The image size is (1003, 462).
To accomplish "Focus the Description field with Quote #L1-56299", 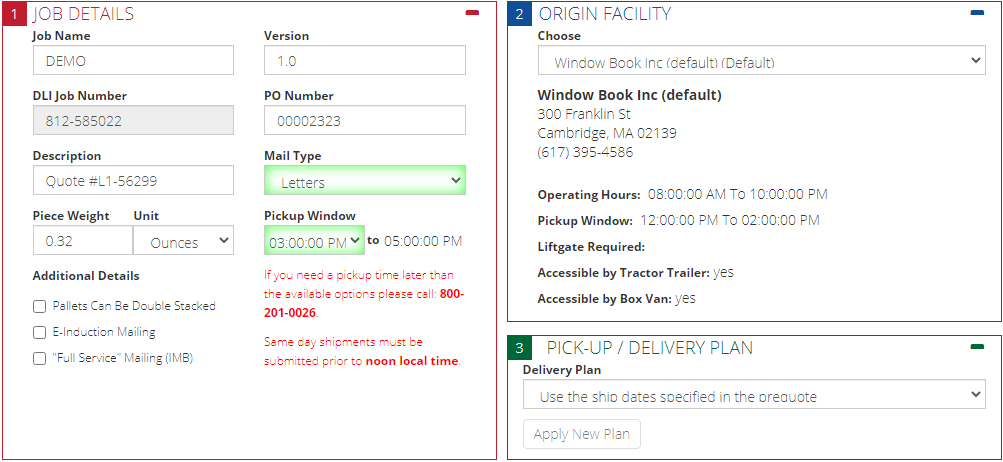I will [x=133, y=180].
